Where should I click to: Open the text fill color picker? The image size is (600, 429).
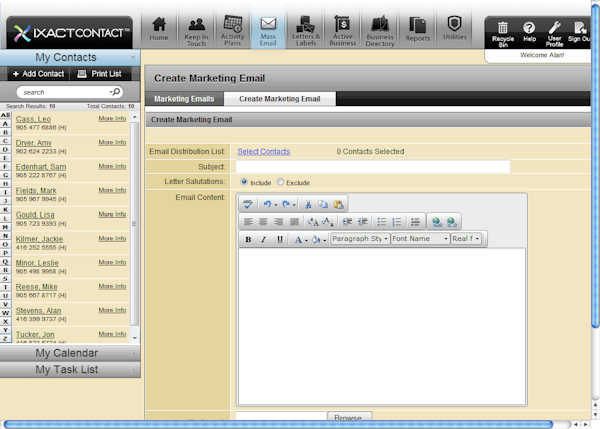[317, 240]
